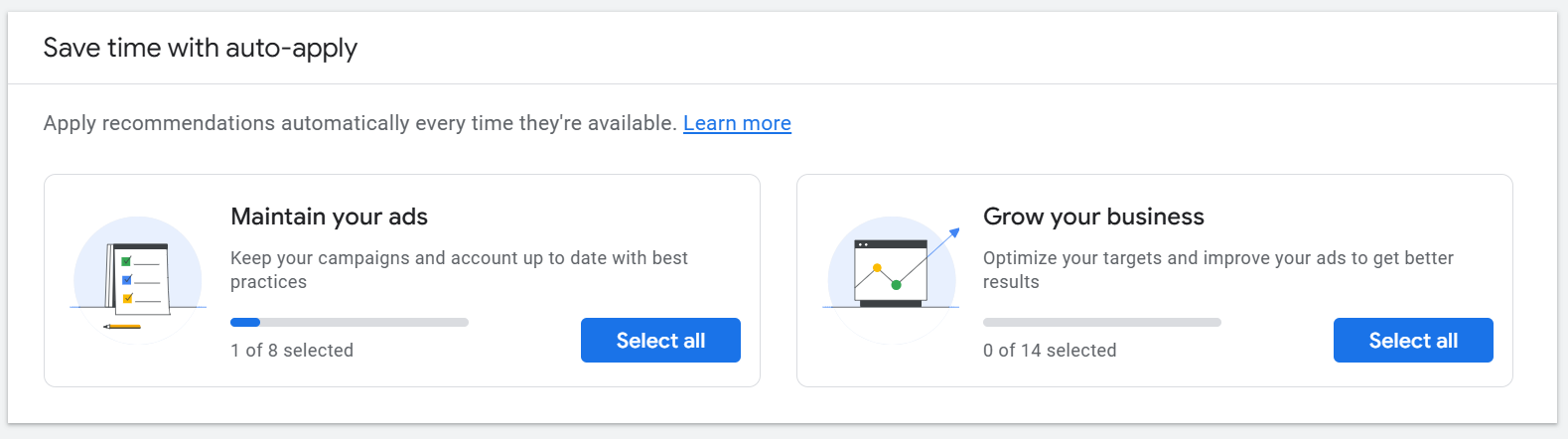Select all Maintain your ads recommendations
The image size is (1568, 439).
pyautogui.click(x=660, y=341)
